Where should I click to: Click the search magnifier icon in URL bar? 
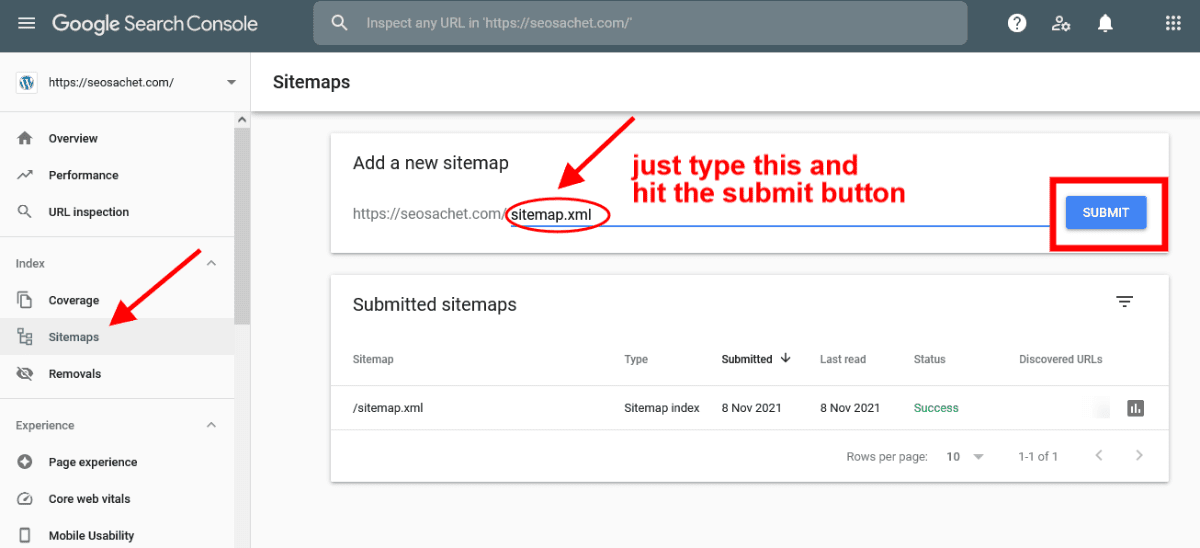[x=340, y=22]
